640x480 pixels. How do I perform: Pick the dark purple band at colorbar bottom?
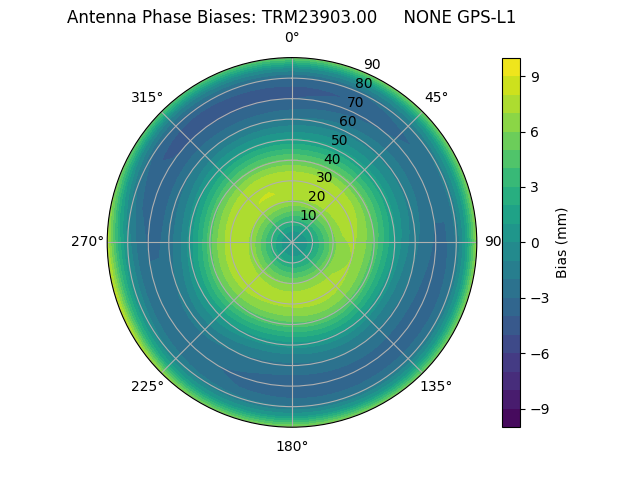[511, 419]
